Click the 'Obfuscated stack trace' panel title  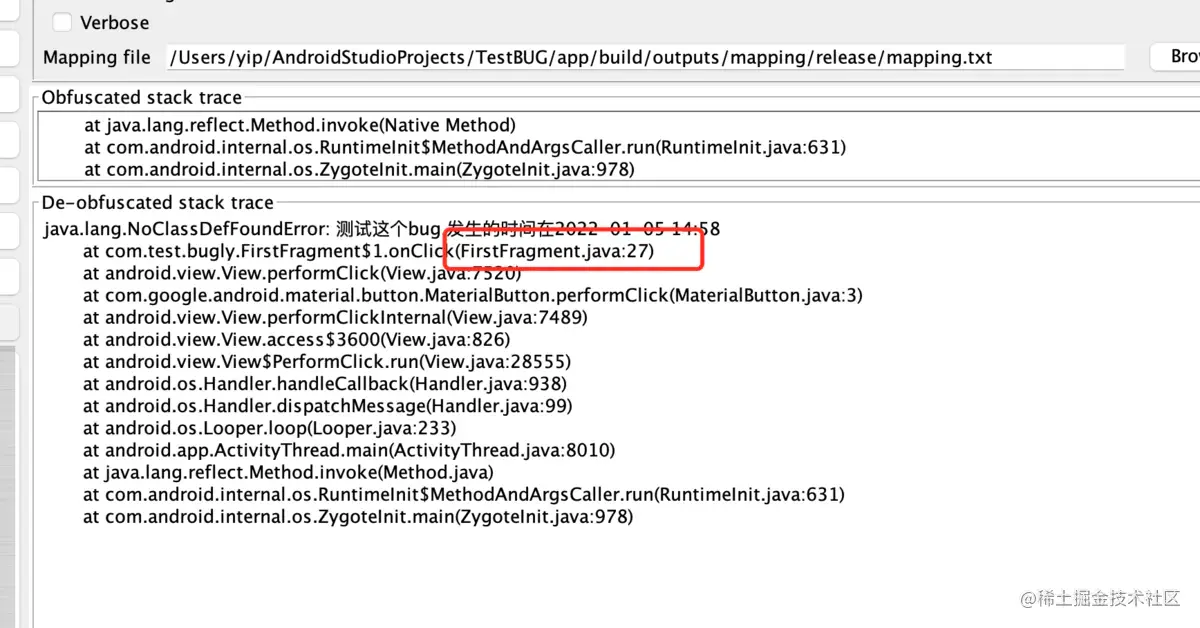tap(142, 97)
